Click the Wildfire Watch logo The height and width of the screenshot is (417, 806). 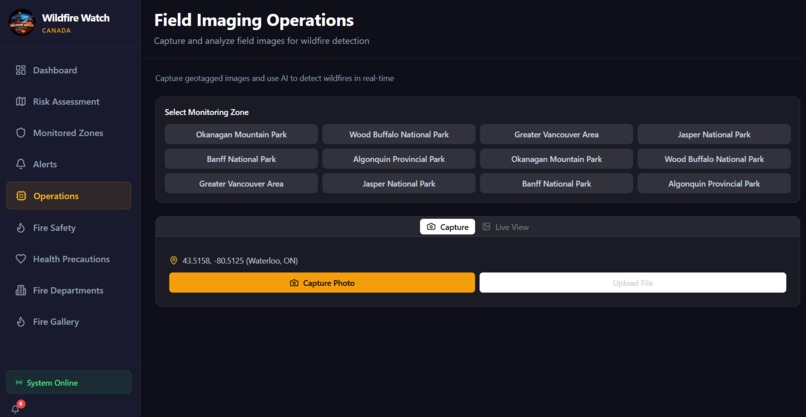tap(22, 23)
